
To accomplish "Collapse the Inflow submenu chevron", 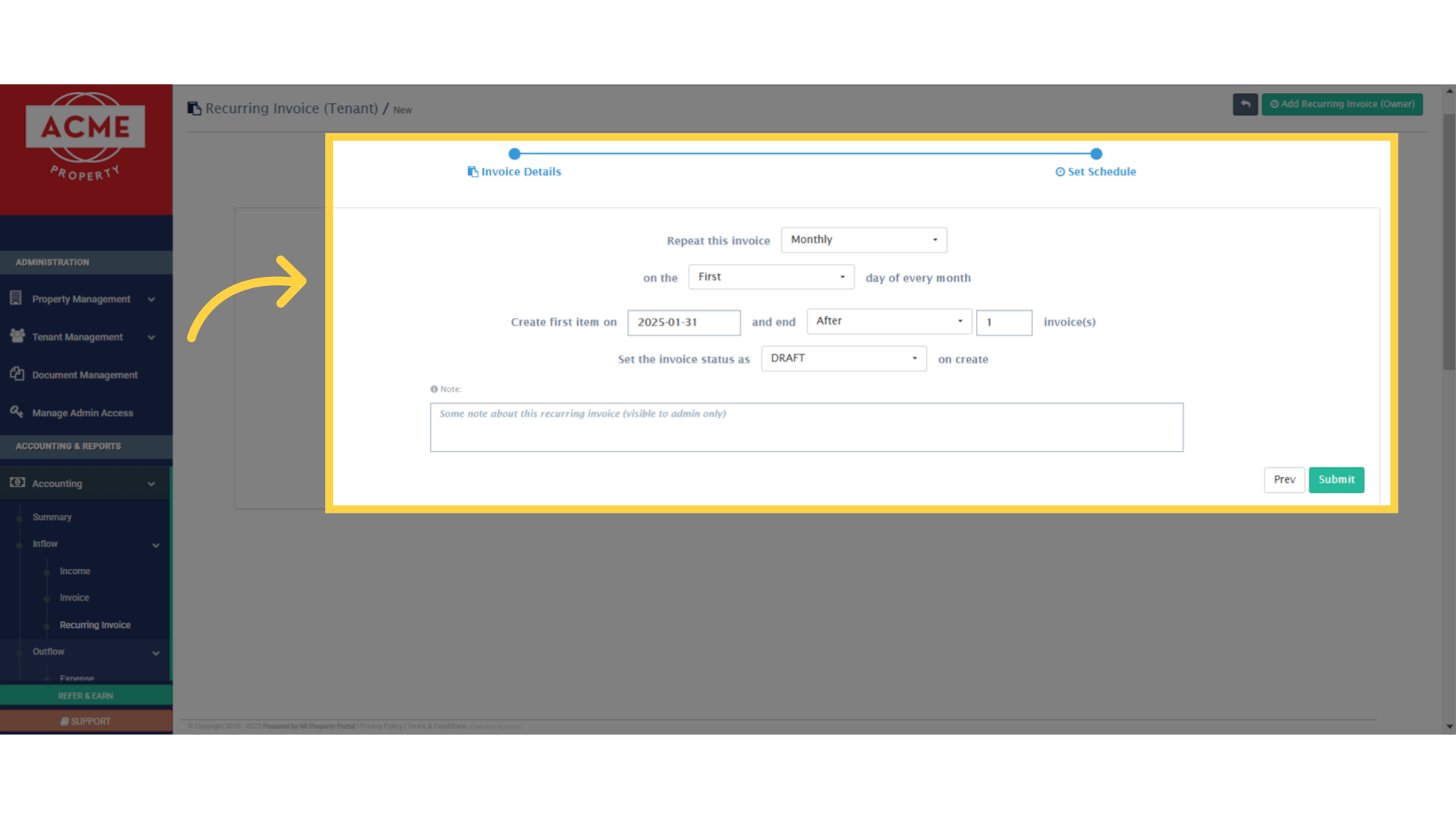I will [x=155, y=544].
